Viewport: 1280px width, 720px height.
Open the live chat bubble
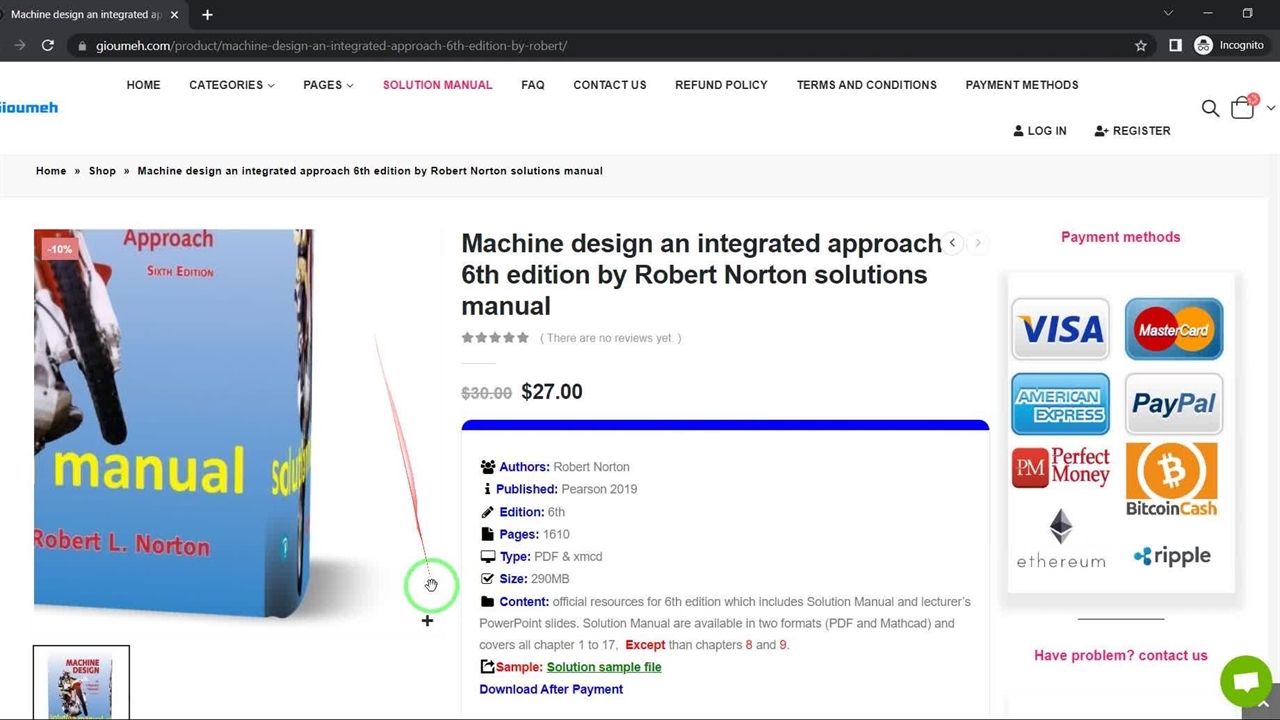(1246, 681)
